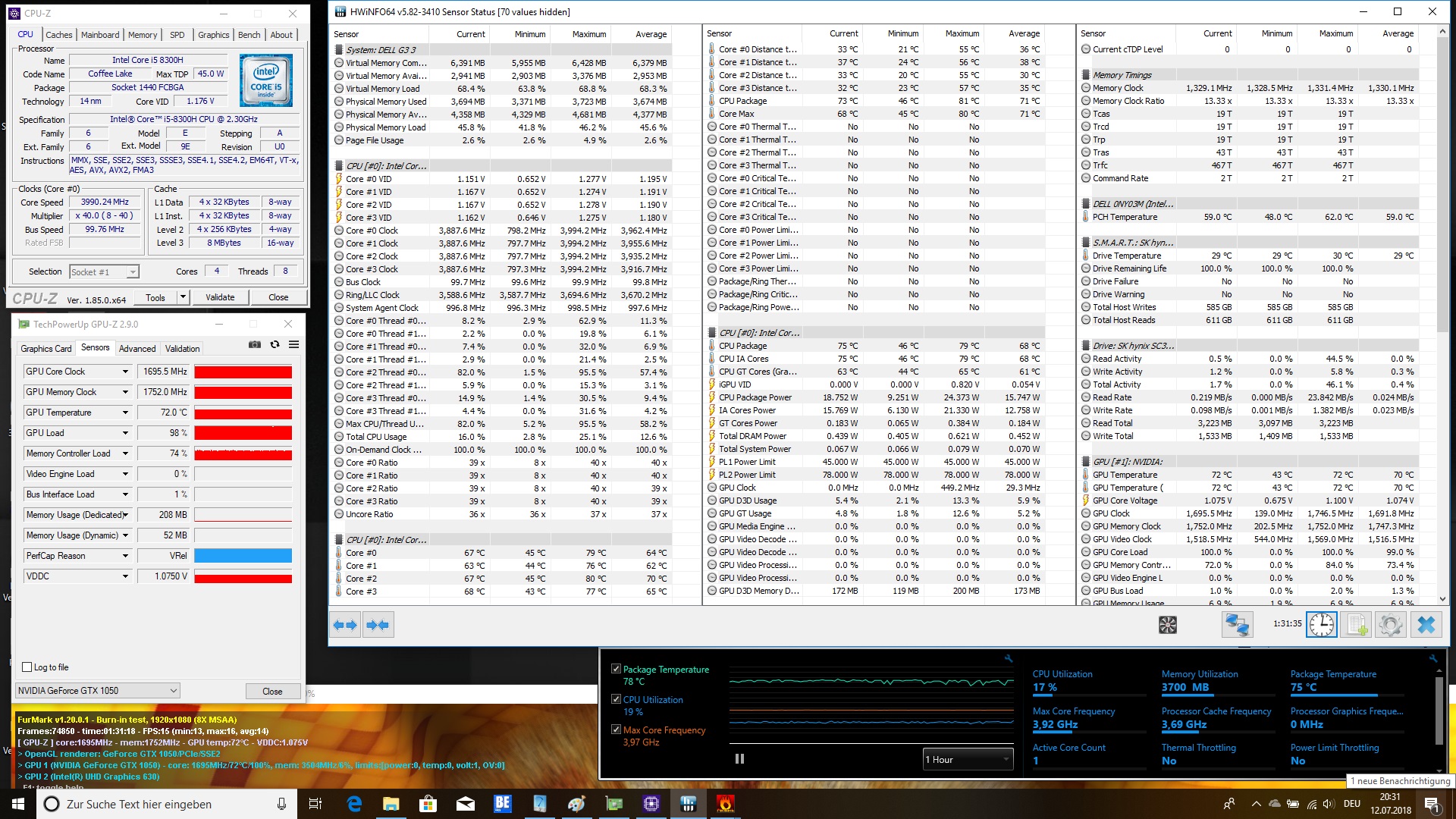This screenshot has height=819, width=1456.
Task: Switch to Mainboard tab in CPU-Z
Action: pyautogui.click(x=100, y=35)
